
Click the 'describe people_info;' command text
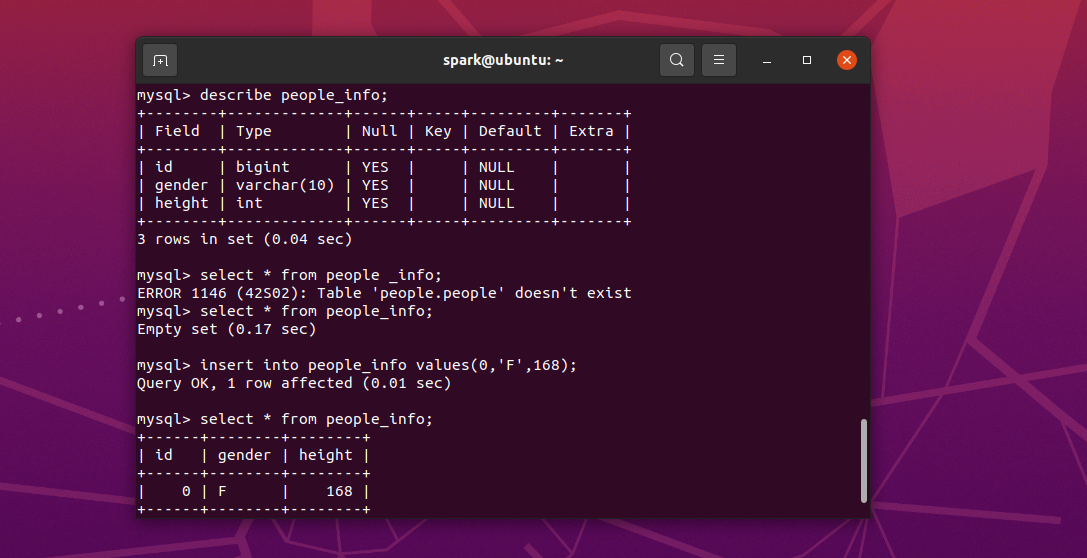coord(294,95)
